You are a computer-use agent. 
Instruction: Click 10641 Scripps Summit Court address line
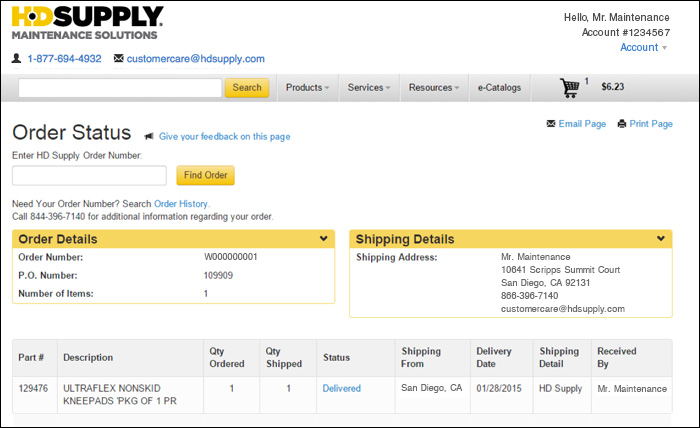tap(560, 270)
